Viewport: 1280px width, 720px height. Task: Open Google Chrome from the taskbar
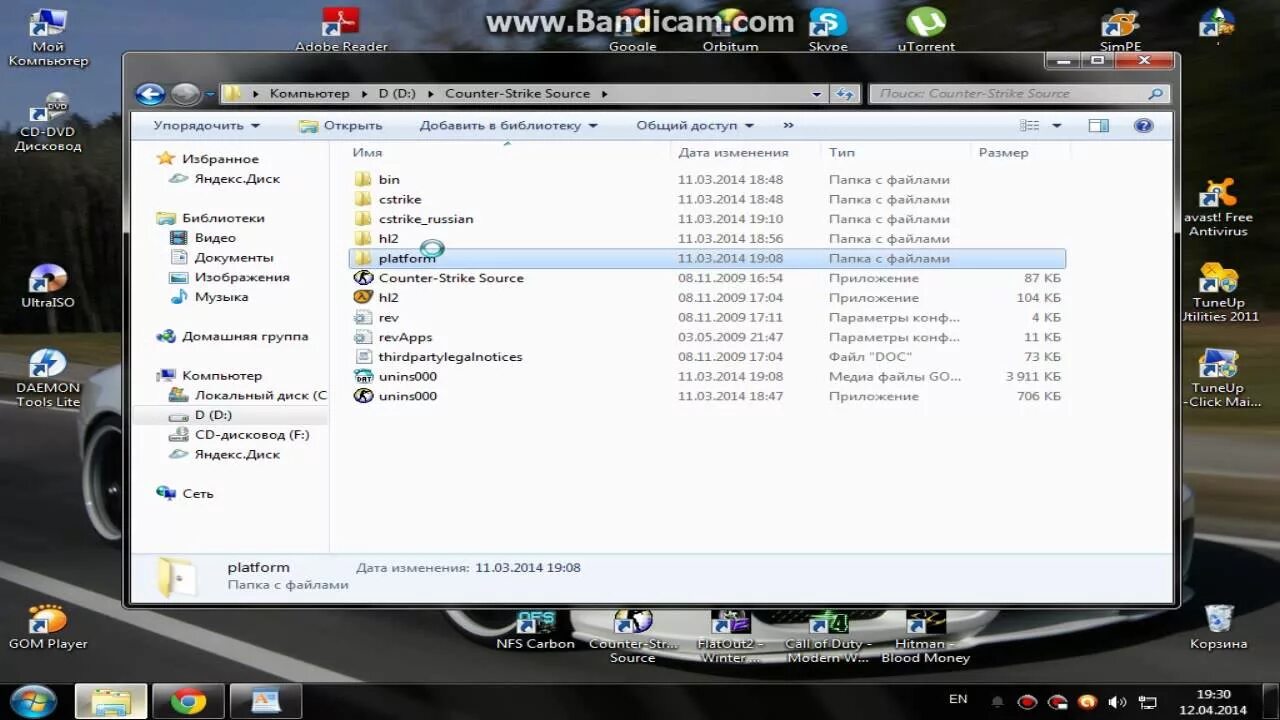(x=188, y=701)
